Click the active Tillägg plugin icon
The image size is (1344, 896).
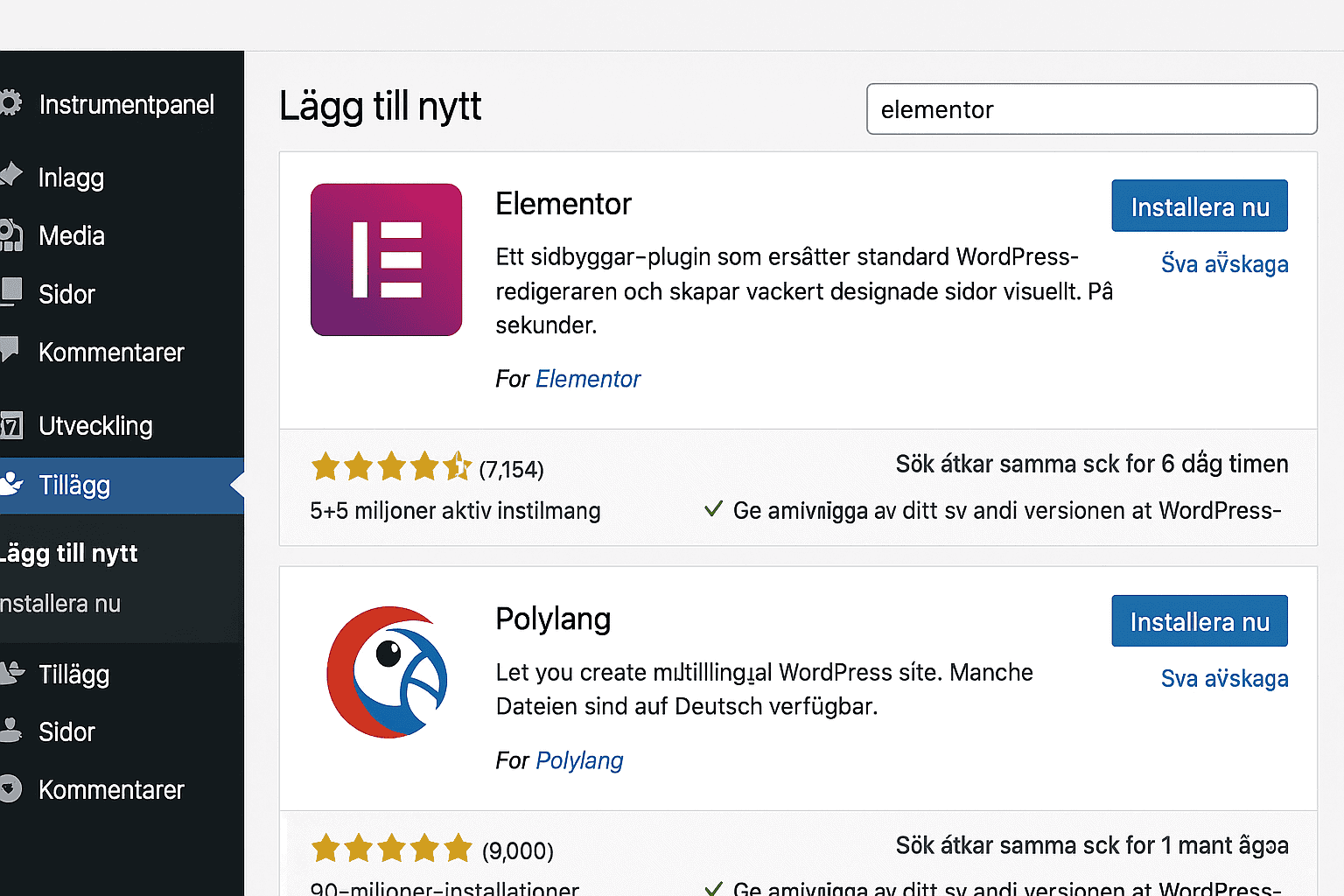10,483
